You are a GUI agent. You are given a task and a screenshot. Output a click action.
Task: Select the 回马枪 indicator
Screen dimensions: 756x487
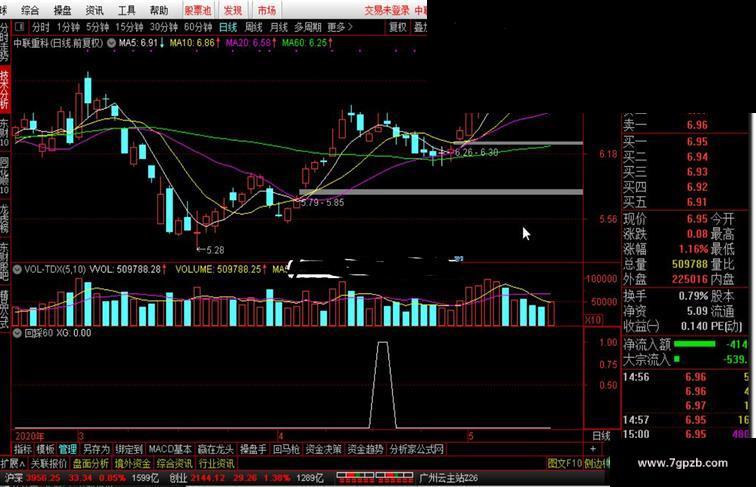click(286, 449)
